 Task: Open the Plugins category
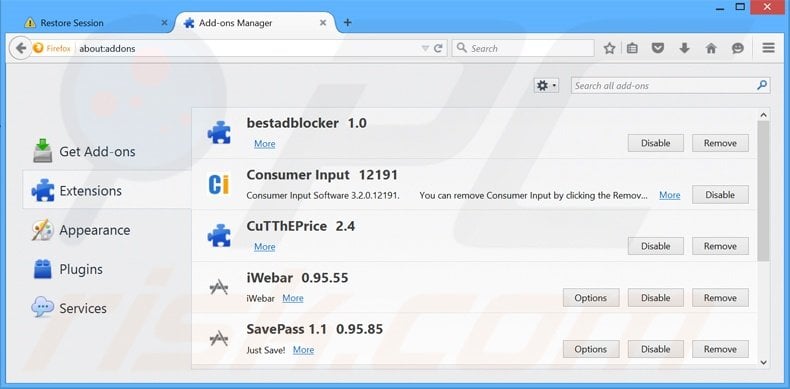(107, 269)
